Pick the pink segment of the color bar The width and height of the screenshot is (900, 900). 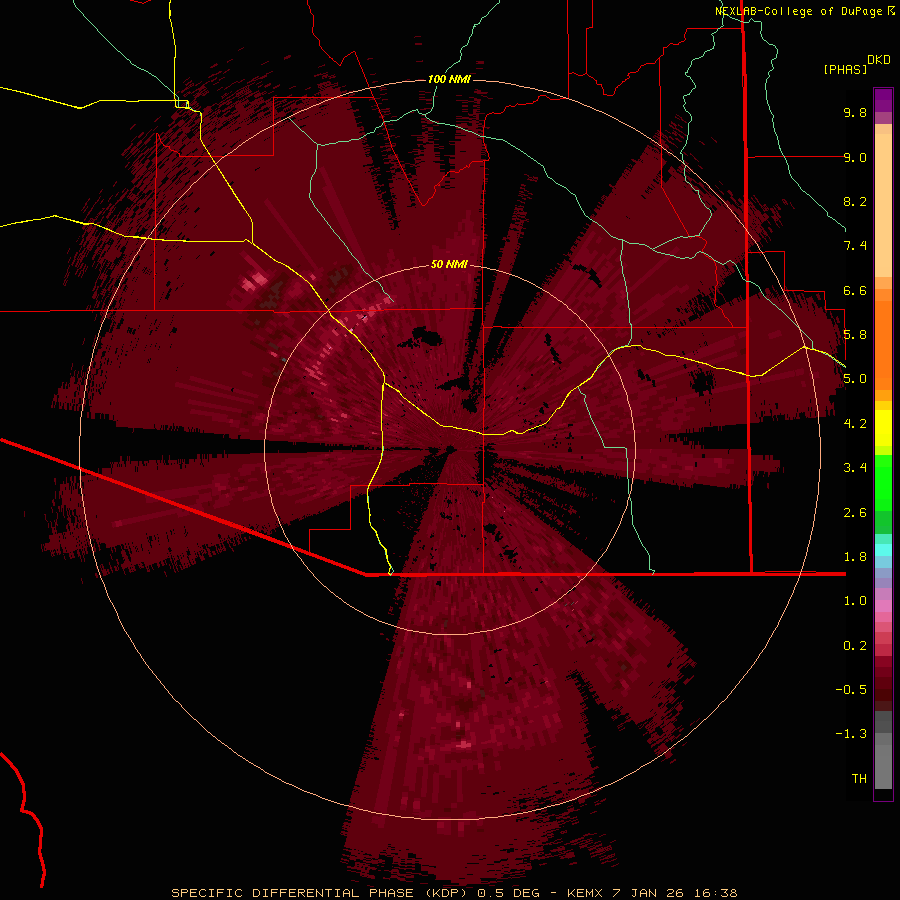coord(883,606)
